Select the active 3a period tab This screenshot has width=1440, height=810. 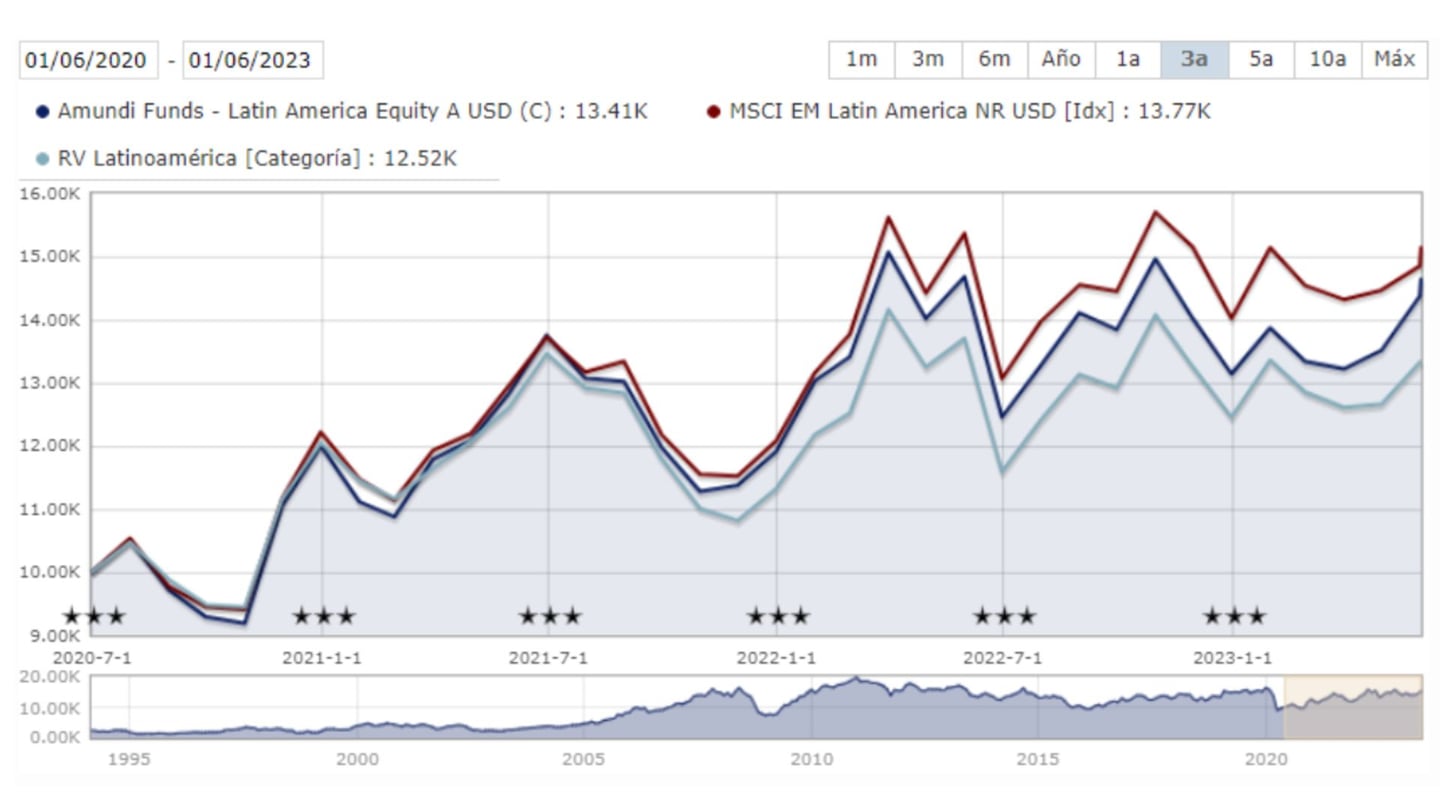click(x=1195, y=59)
